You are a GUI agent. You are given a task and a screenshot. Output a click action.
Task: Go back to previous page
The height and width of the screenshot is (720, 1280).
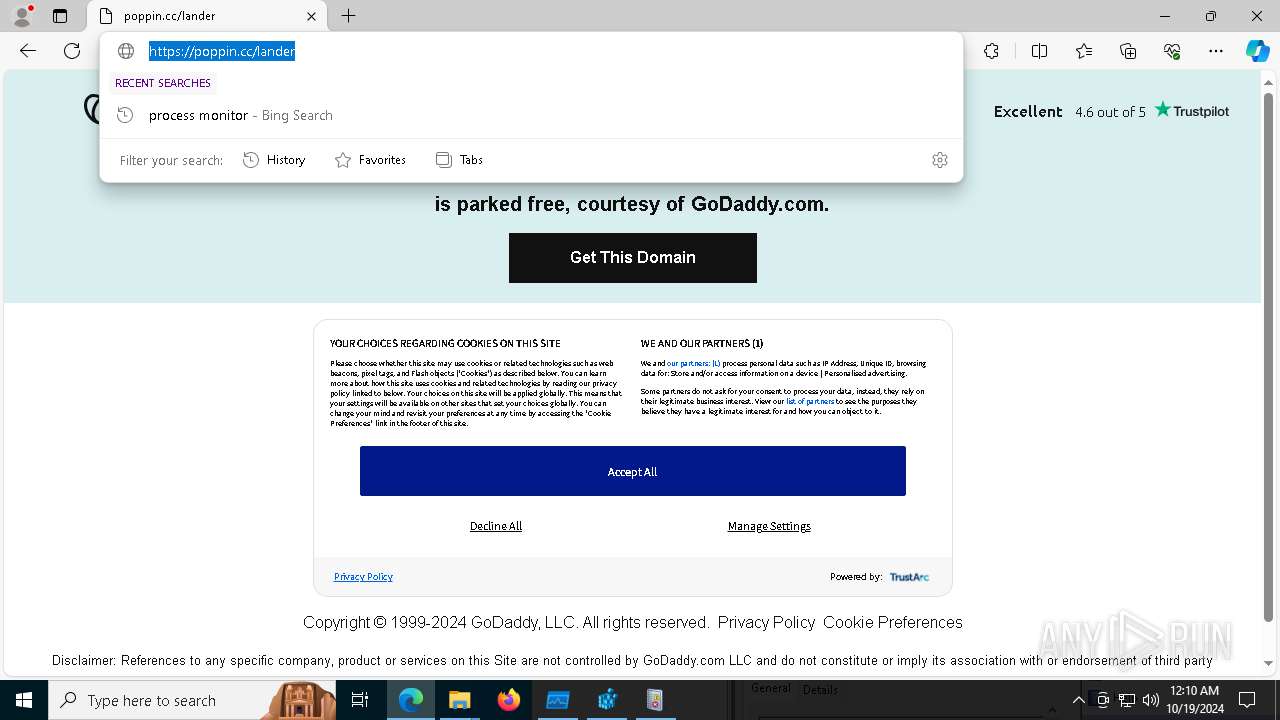pyautogui.click(x=28, y=51)
